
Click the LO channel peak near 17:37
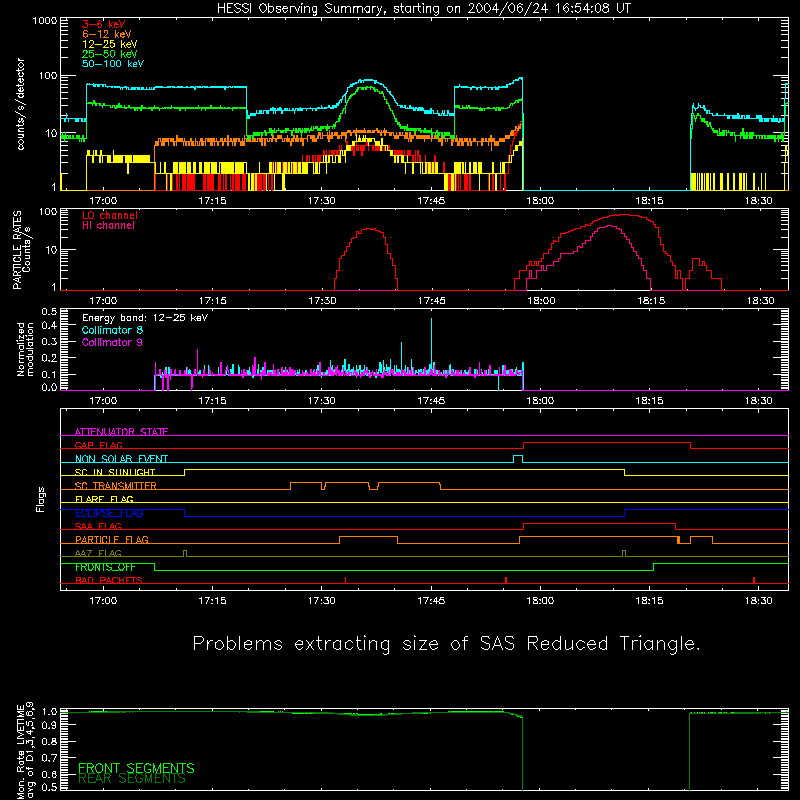369,229
